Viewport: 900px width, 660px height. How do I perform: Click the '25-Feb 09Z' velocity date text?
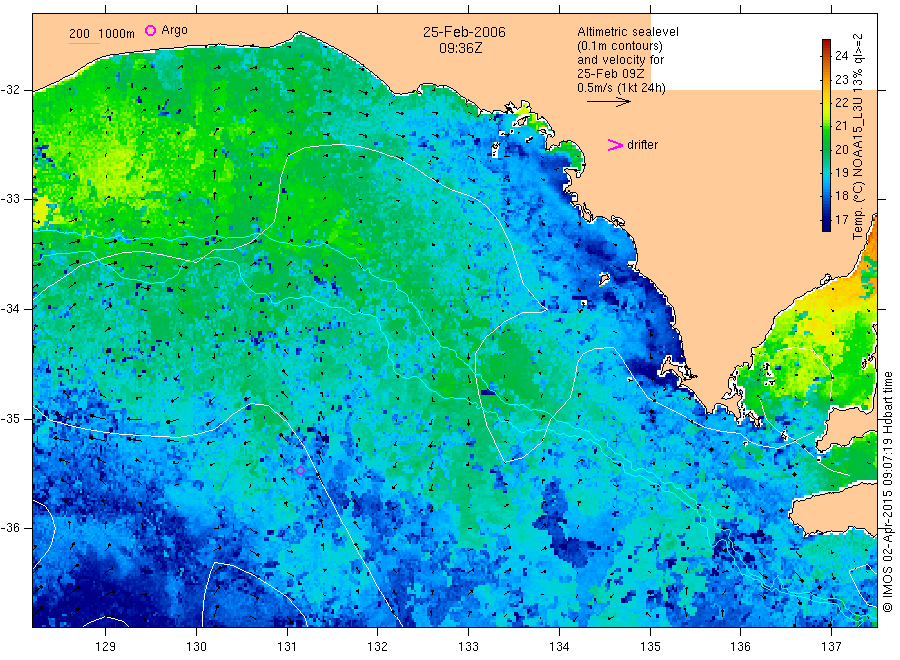(610, 74)
